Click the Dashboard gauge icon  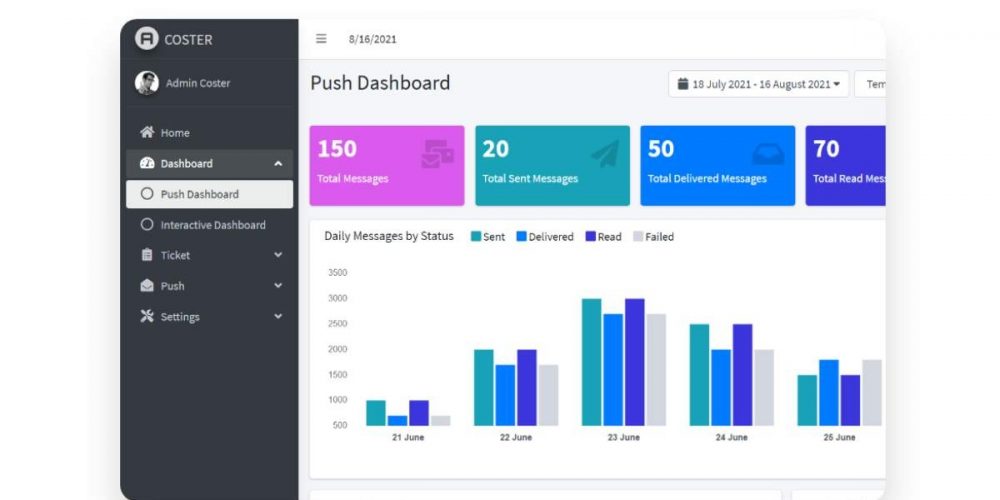pos(147,164)
